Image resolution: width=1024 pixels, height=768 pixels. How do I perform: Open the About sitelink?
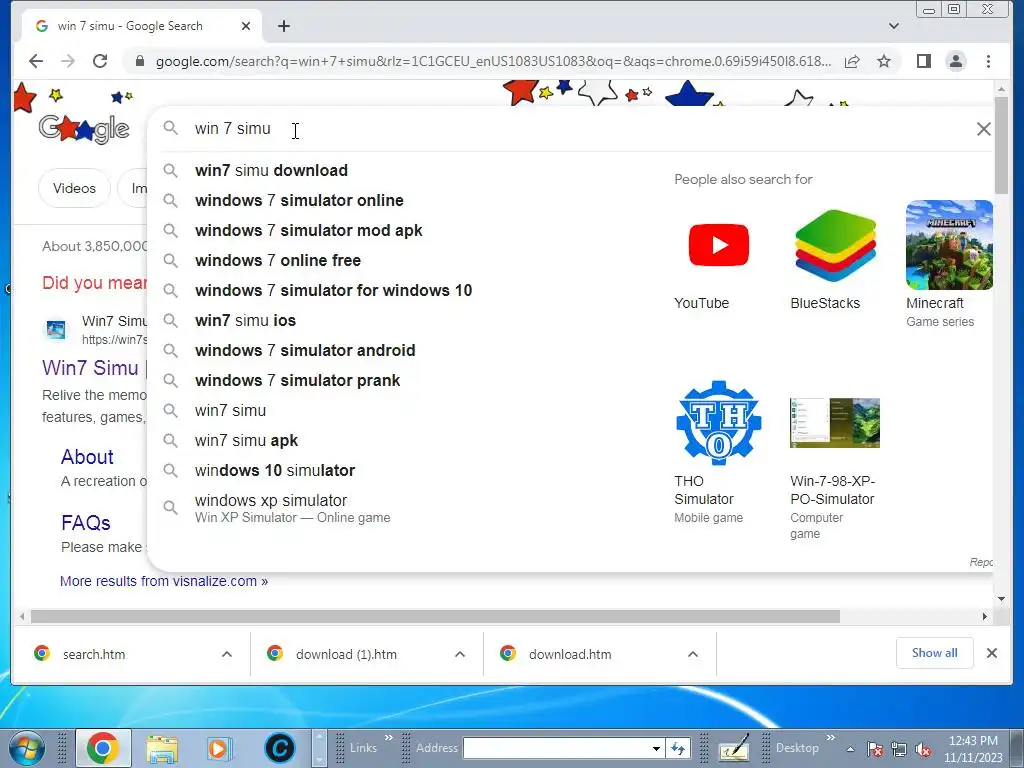click(x=87, y=457)
